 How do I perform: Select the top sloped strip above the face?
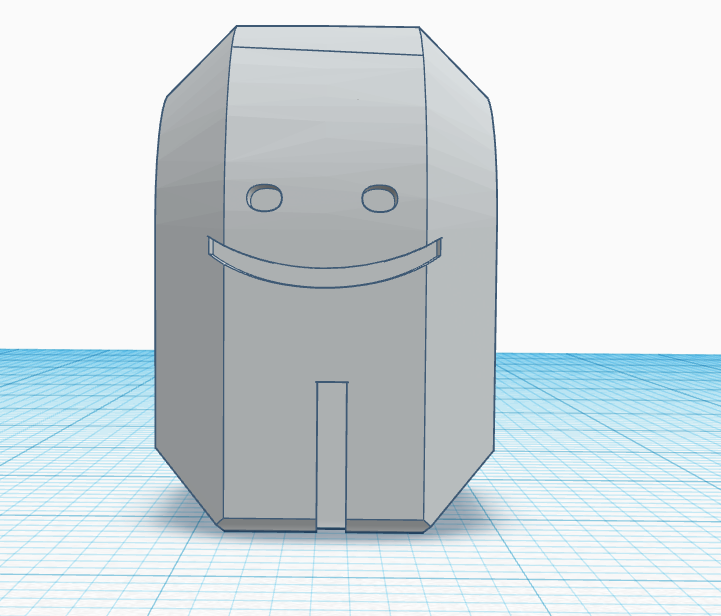(x=327, y=40)
